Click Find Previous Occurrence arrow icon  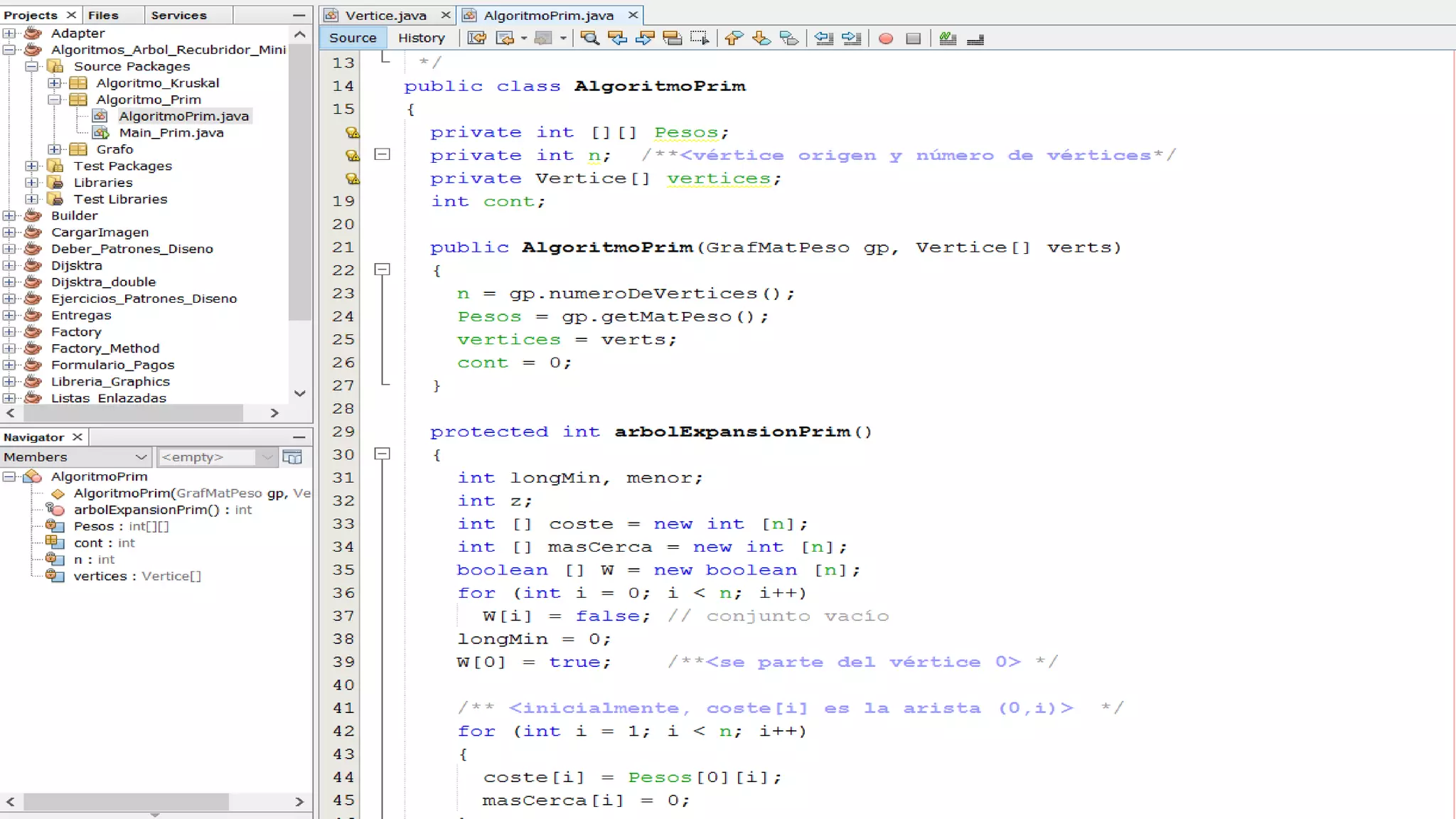pyautogui.click(x=617, y=38)
